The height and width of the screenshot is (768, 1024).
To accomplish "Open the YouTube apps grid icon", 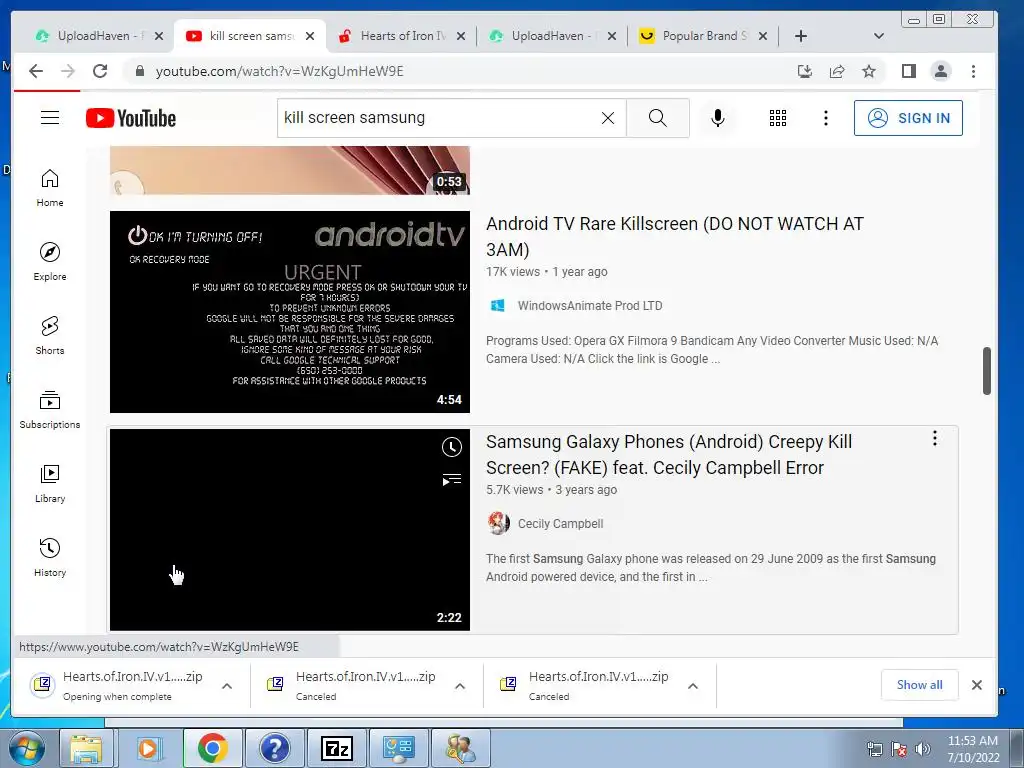I will click(777, 118).
